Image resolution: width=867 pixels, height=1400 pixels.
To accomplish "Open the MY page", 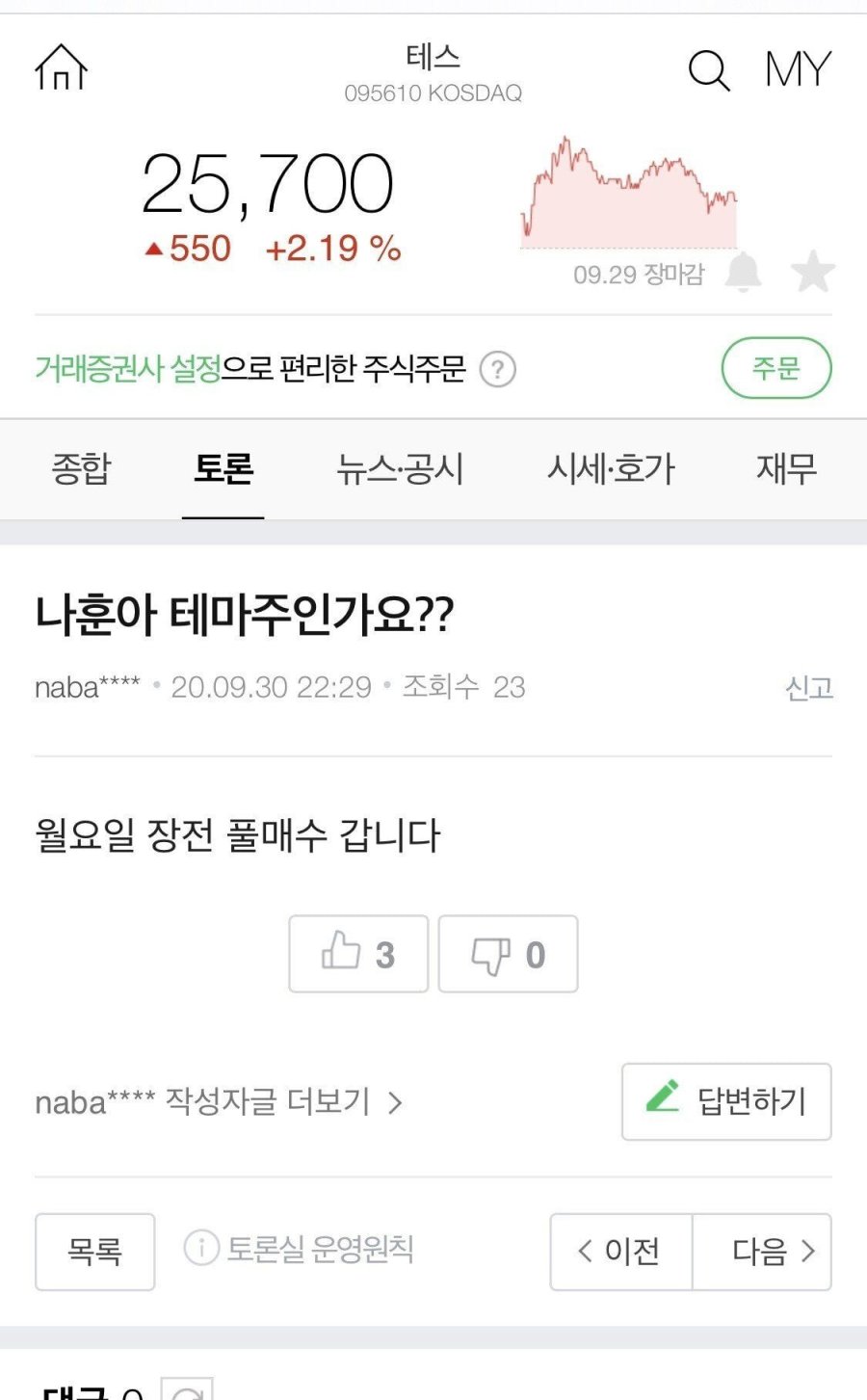I will 798,70.
